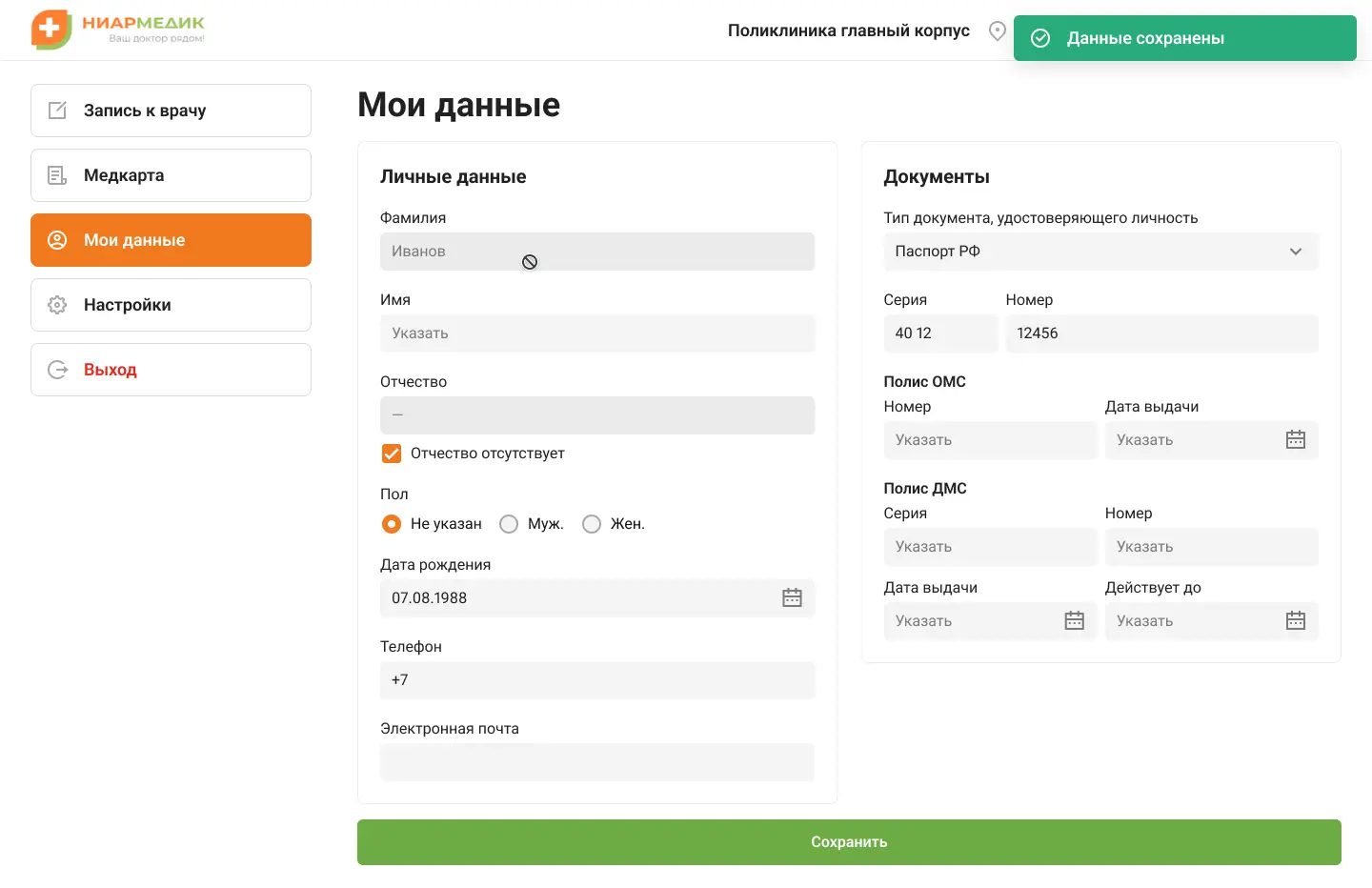Image resolution: width=1372 pixels, height=888 pixels.
Task: Click the Мои данные page heading
Action: click(x=458, y=105)
